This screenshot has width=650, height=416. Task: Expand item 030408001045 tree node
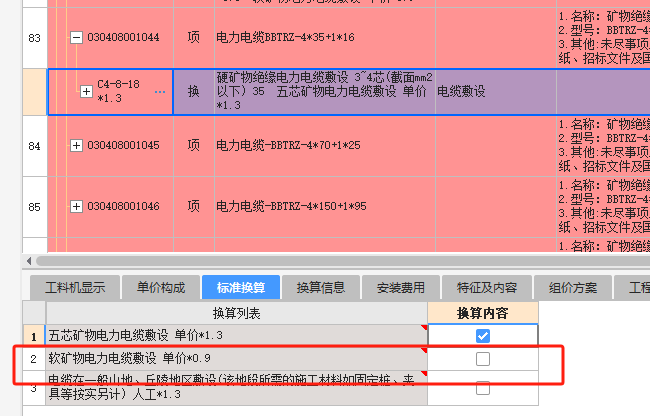click(76, 145)
